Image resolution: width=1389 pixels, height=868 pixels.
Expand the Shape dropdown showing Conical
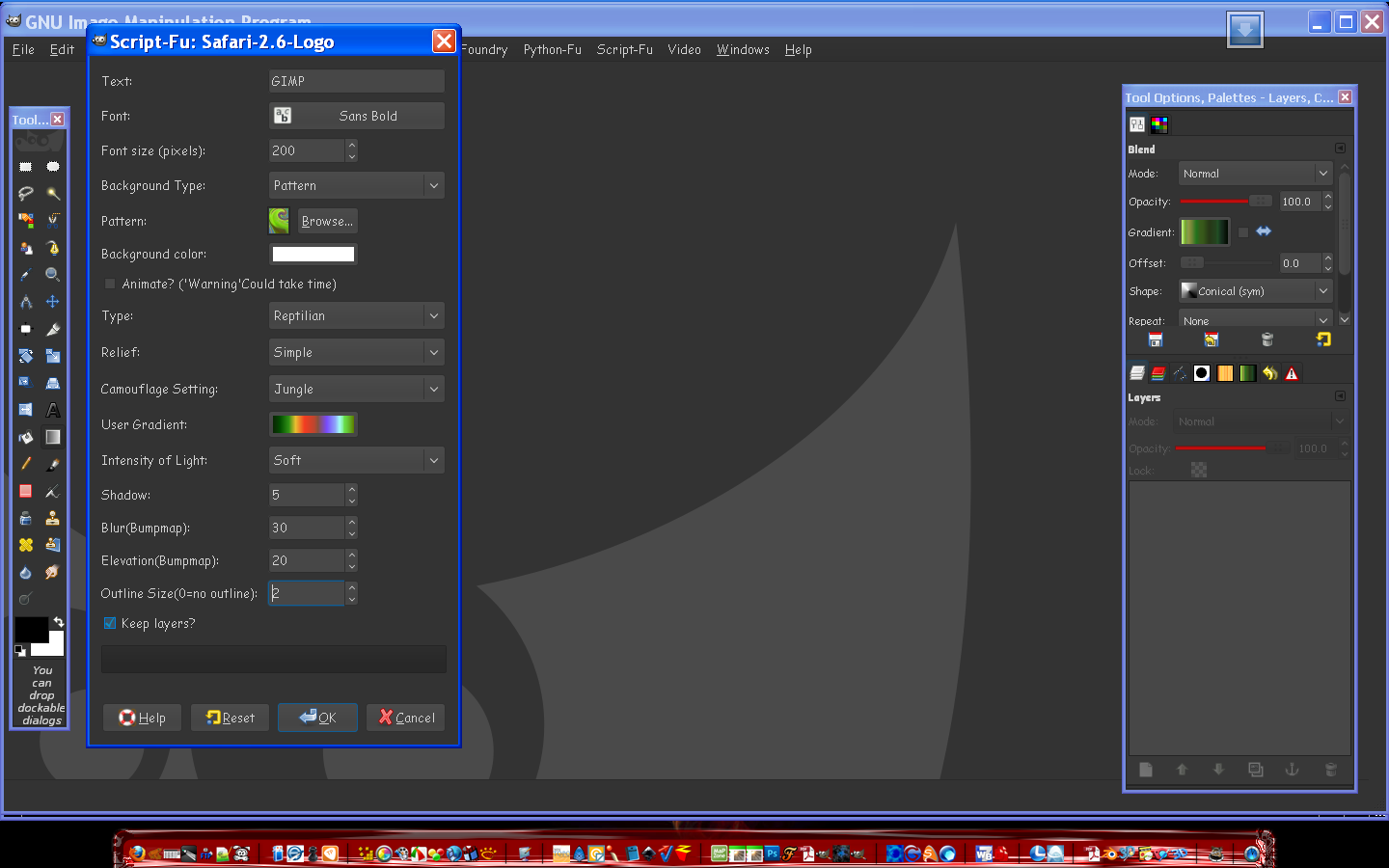1256,291
